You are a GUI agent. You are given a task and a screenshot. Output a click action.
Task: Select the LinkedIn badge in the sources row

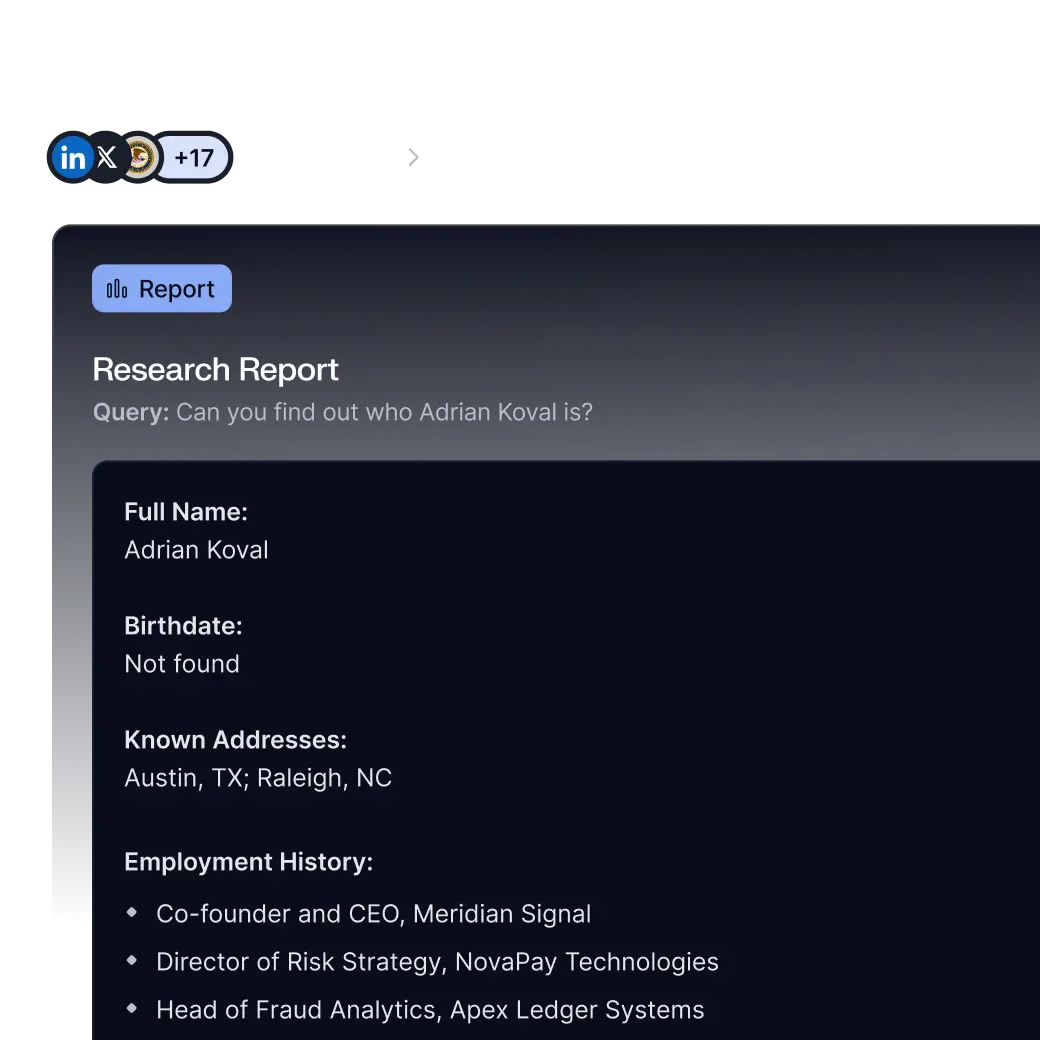click(70, 156)
